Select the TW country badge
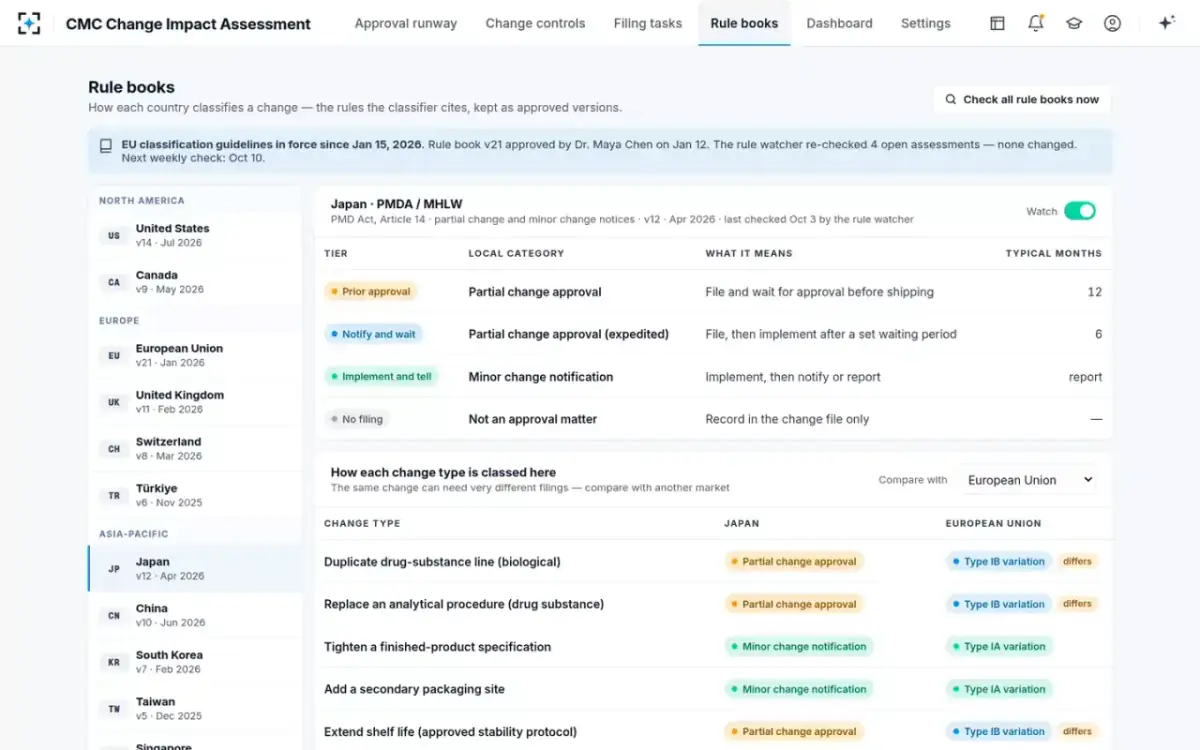This screenshot has height=750, width=1200. pyautogui.click(x=114, y=708)
